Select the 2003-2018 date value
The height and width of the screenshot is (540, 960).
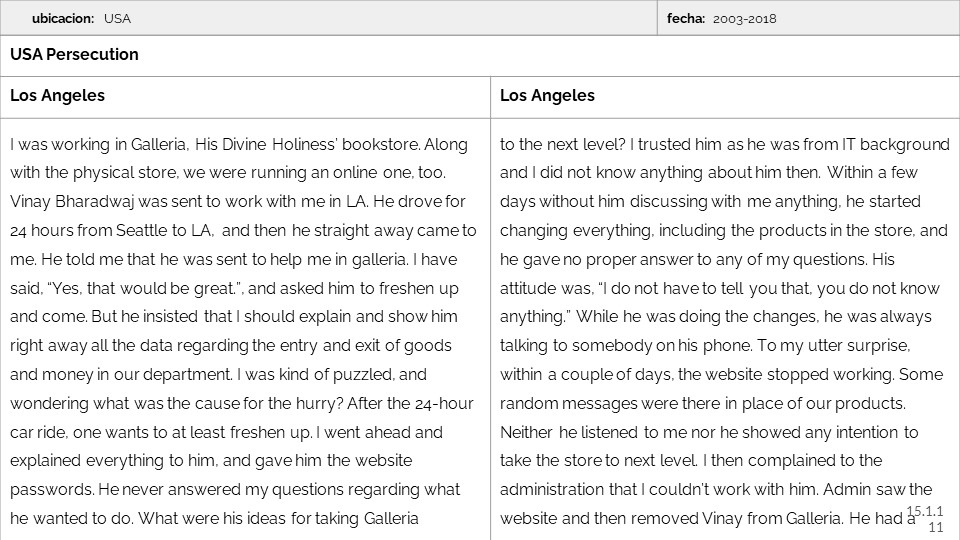(x=745, y=18)
